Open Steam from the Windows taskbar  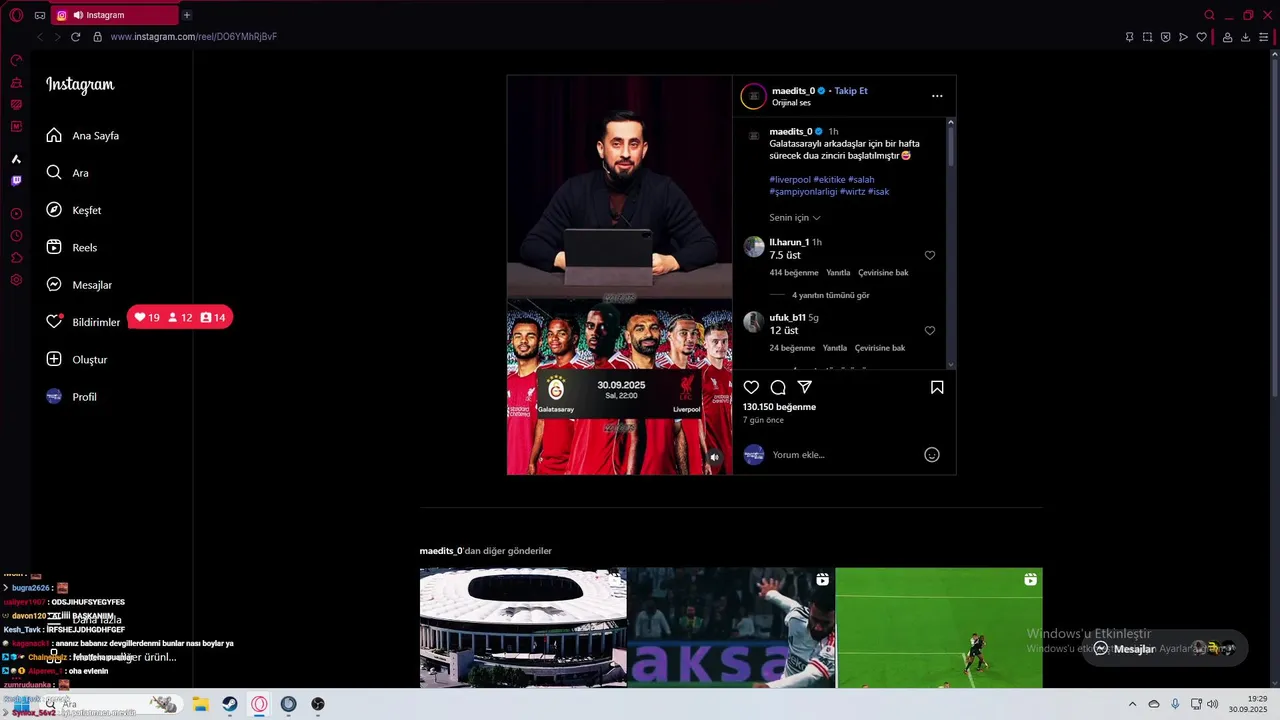[230, 704]
